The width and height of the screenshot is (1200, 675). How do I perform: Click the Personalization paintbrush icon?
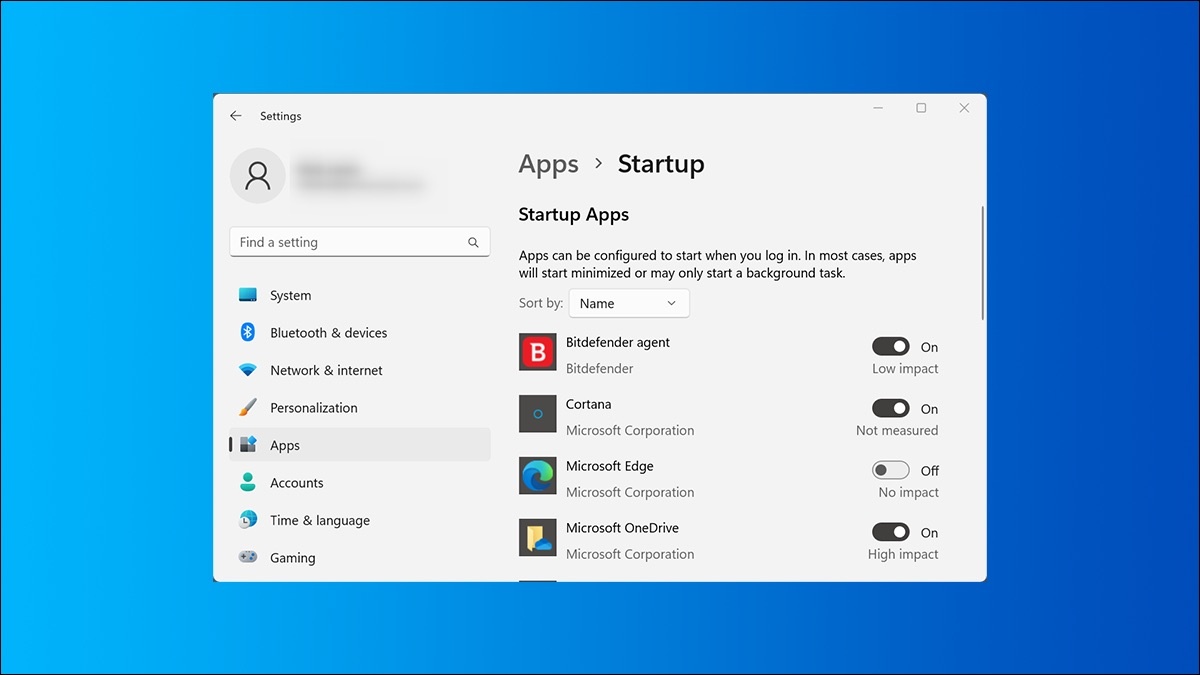click(x=248, y=408)
